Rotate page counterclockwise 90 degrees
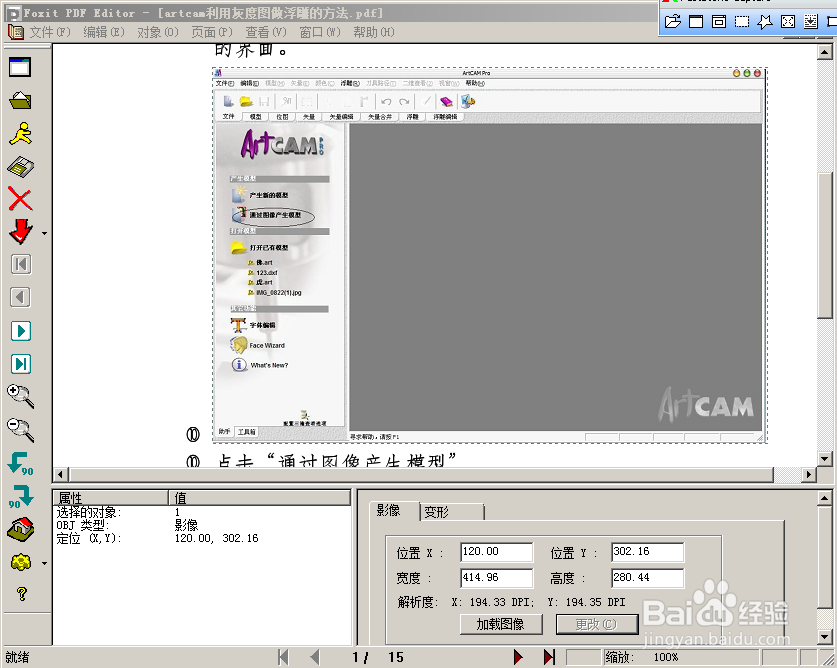This screenshot has width=837, height=668. [x=20, y=463]
